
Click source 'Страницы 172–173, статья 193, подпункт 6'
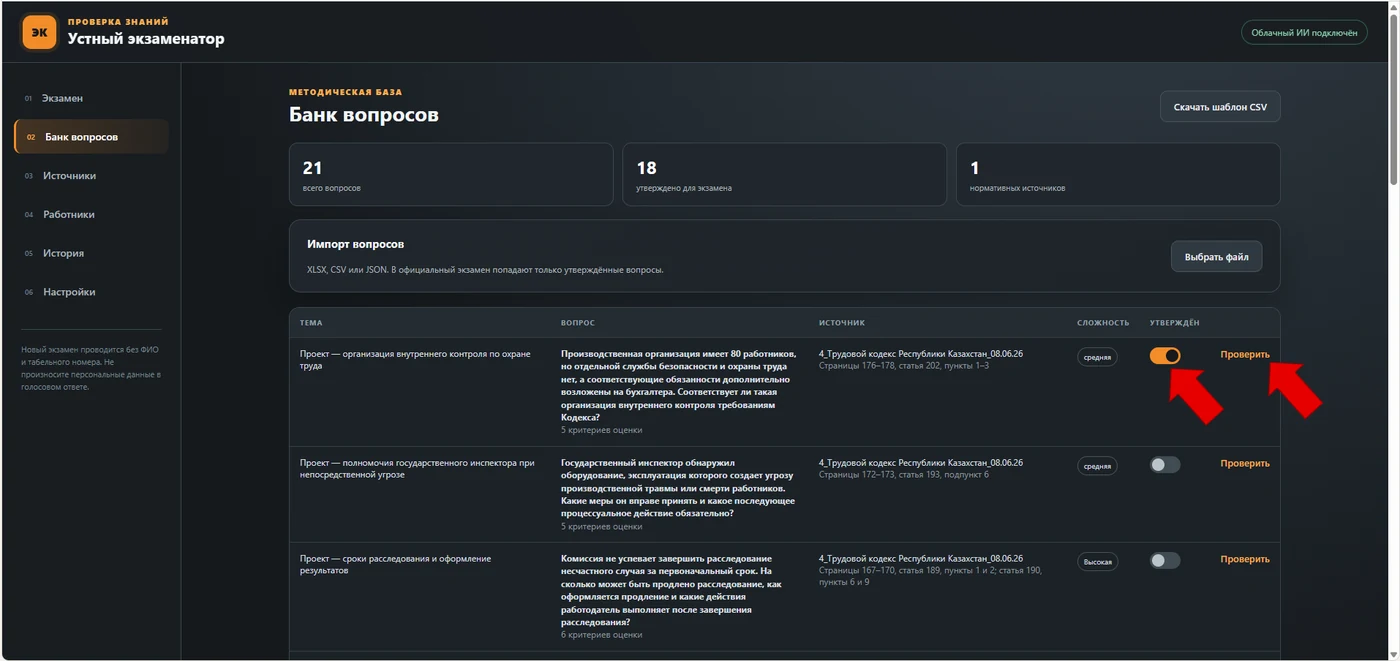coord(904,475)
